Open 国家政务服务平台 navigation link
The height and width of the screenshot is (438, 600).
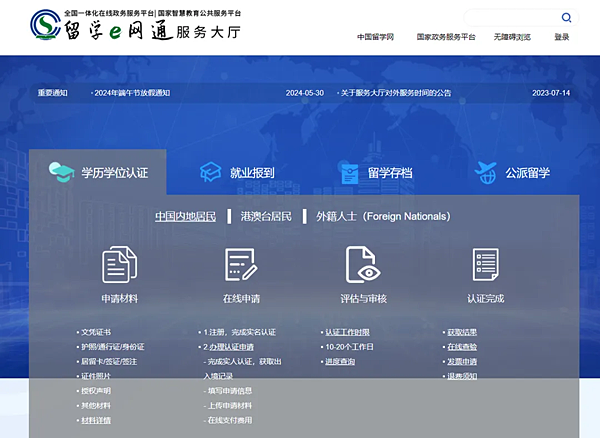pyautogui.click(x=445, y=37)
